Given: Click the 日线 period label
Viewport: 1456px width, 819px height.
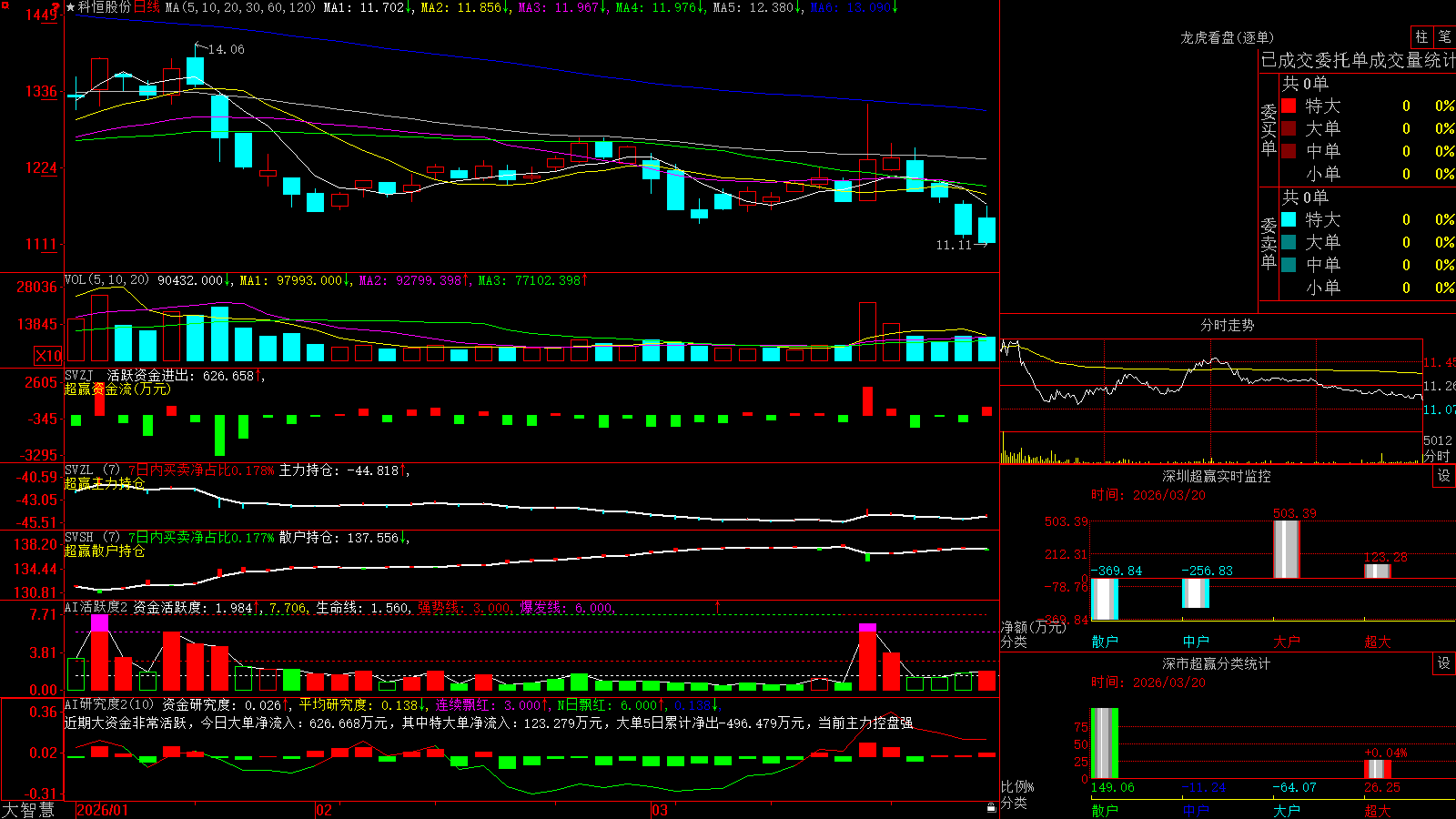Looking at the screenshot, I should [147, 7].
